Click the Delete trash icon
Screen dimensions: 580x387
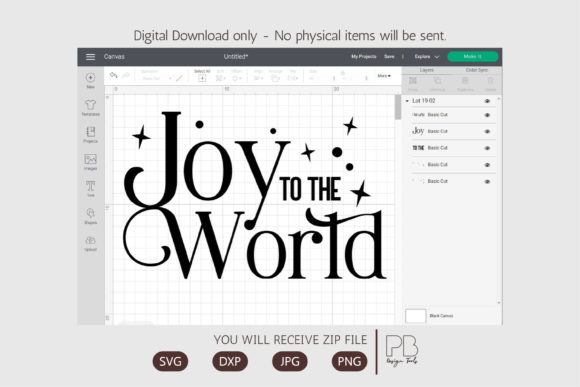tap(490, 81)
